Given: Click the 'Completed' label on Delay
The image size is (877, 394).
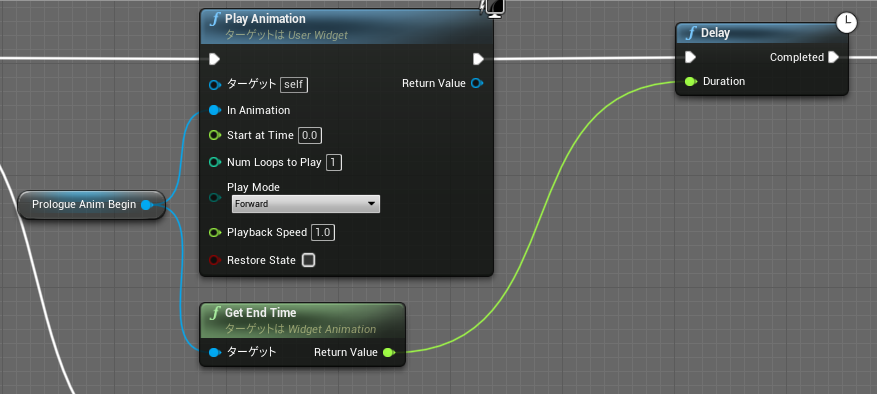Looking at the screenshot, I should point(796,58).
